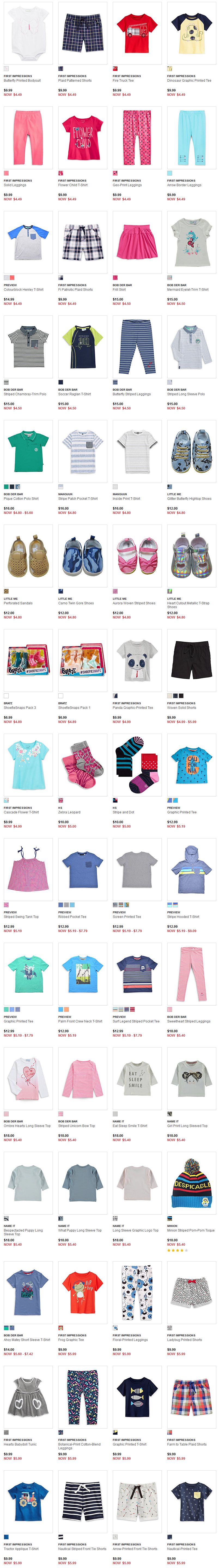Screen dimensions: 222x1568
Task: Open Sweetheart Striped Leggings product name
Action: coord(188,1021)
